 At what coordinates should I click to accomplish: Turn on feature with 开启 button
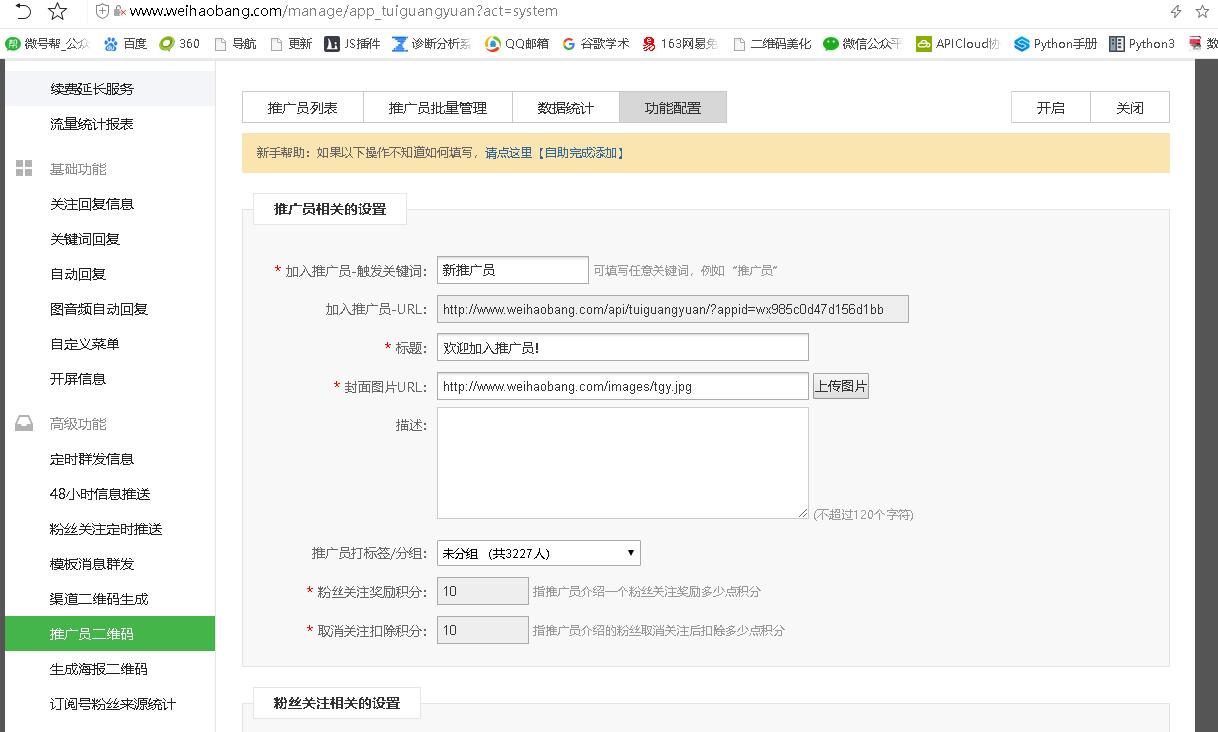pos(1050,108)
